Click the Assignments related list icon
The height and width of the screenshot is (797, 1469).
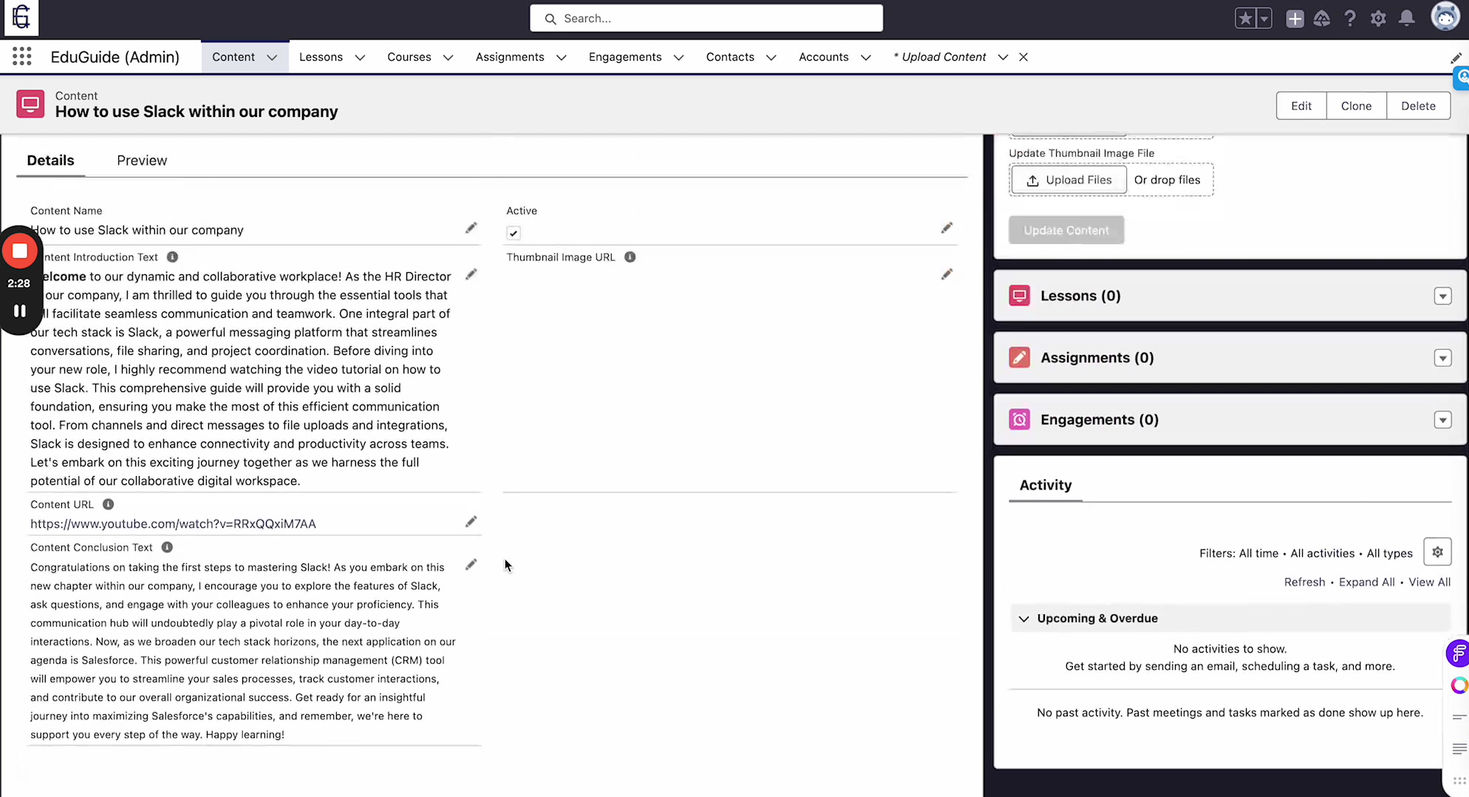pyautogui.click(x=1019, y=358)
